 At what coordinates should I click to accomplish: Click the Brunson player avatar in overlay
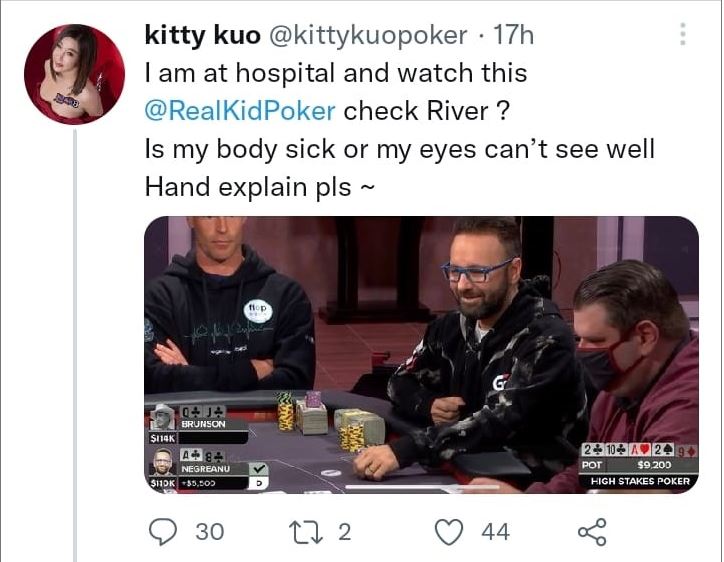(163, 417)
